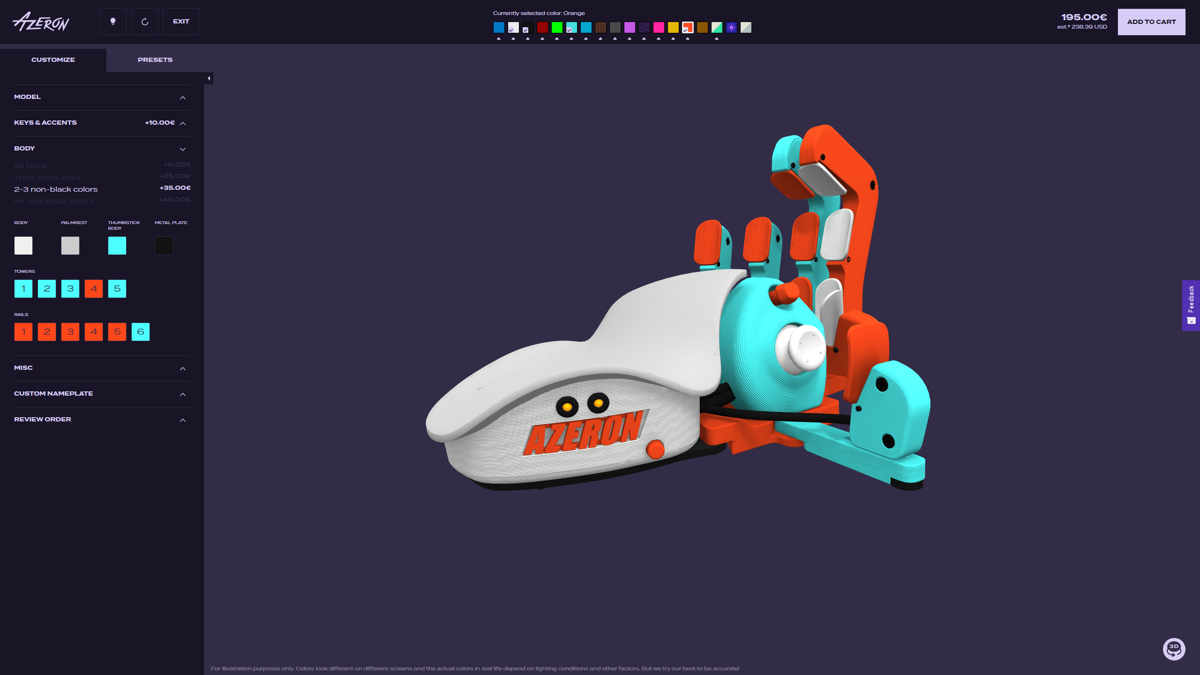
Task: Pick the blue swatch, first in the palette
Action: pyautogui.click(x=499, y=28)
